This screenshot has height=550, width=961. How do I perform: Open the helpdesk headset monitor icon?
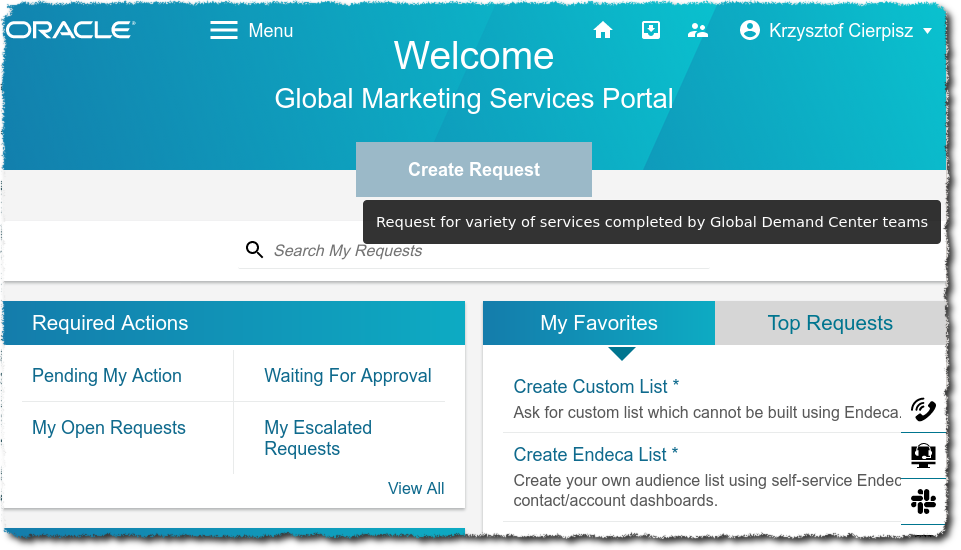tap(923, 456)
